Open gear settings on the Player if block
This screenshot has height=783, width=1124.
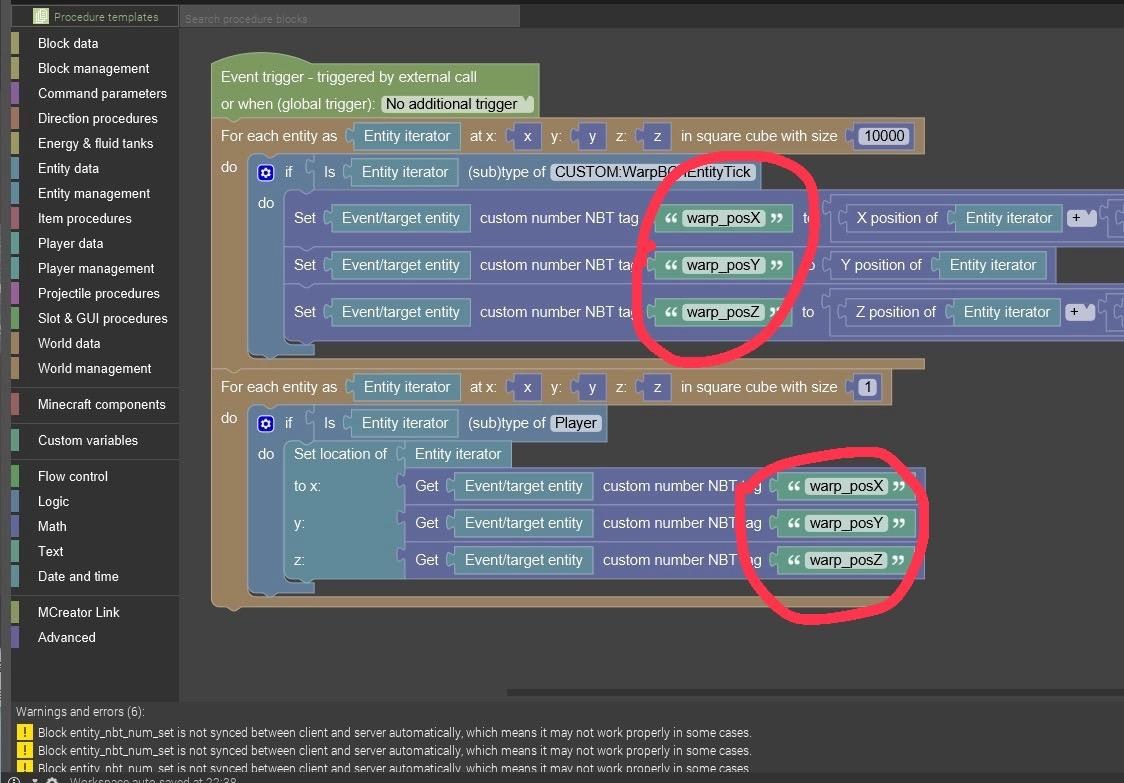coord(265,424)
